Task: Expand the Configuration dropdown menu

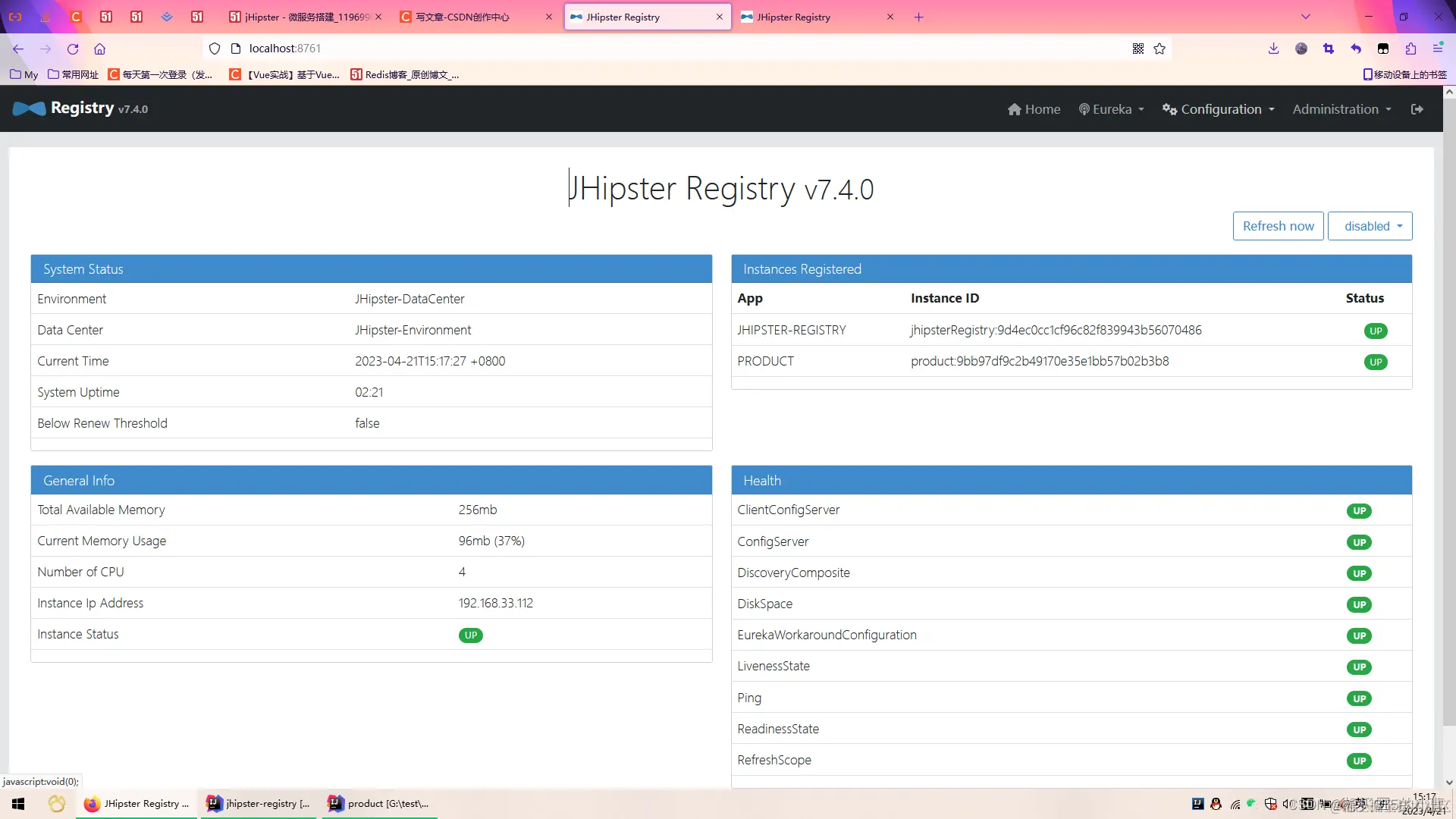Action: [1219, 109]
